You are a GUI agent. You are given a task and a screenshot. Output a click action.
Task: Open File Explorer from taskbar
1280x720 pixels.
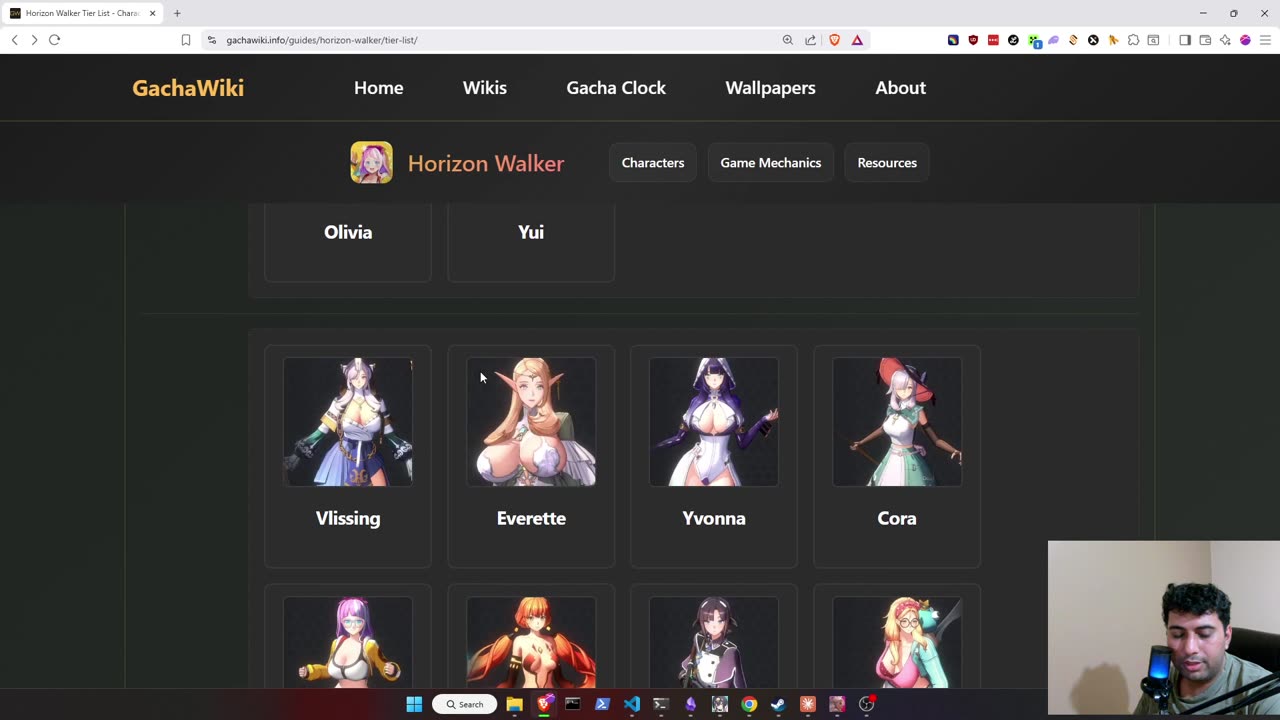[514, 704]
